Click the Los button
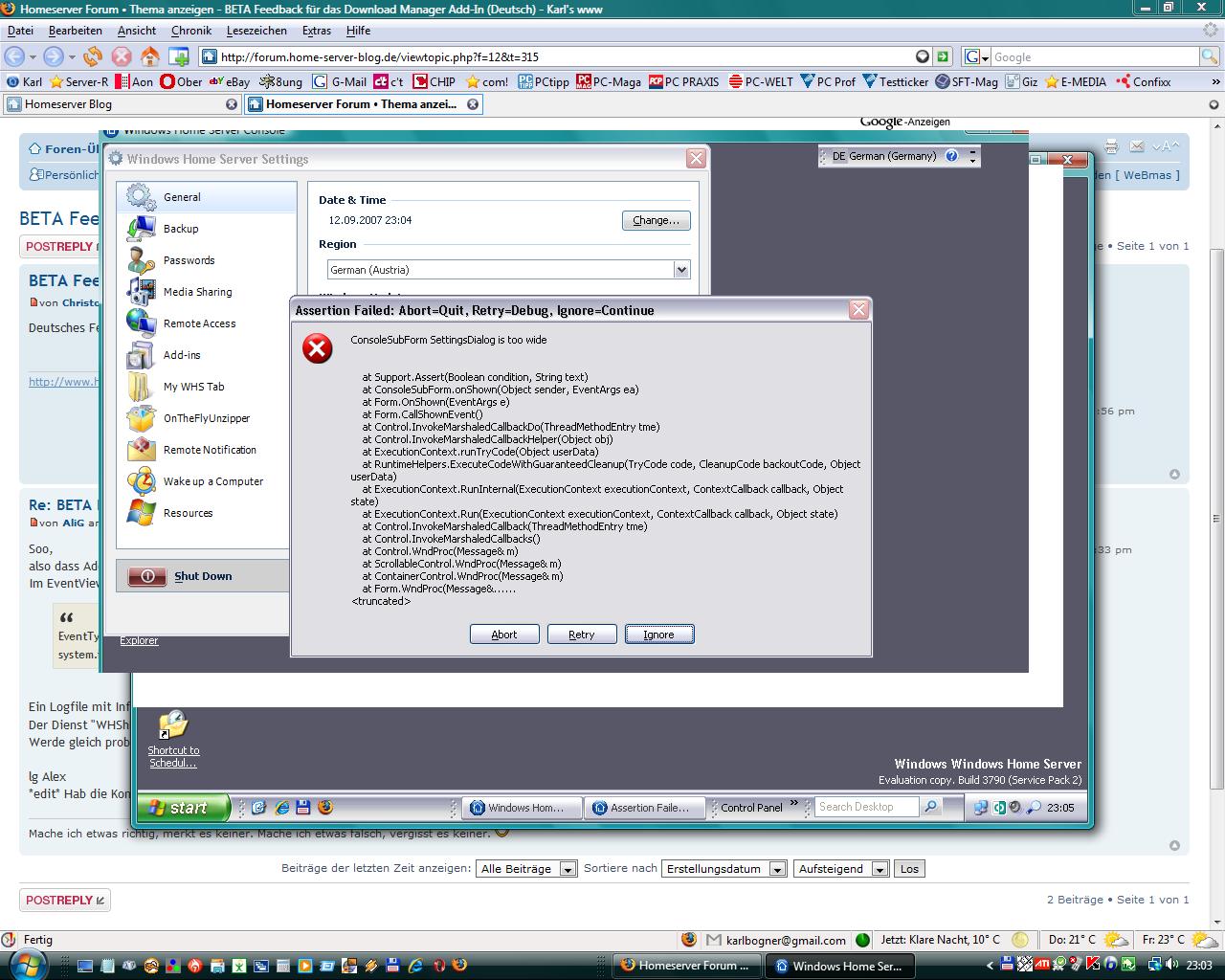 pos(910,869)
